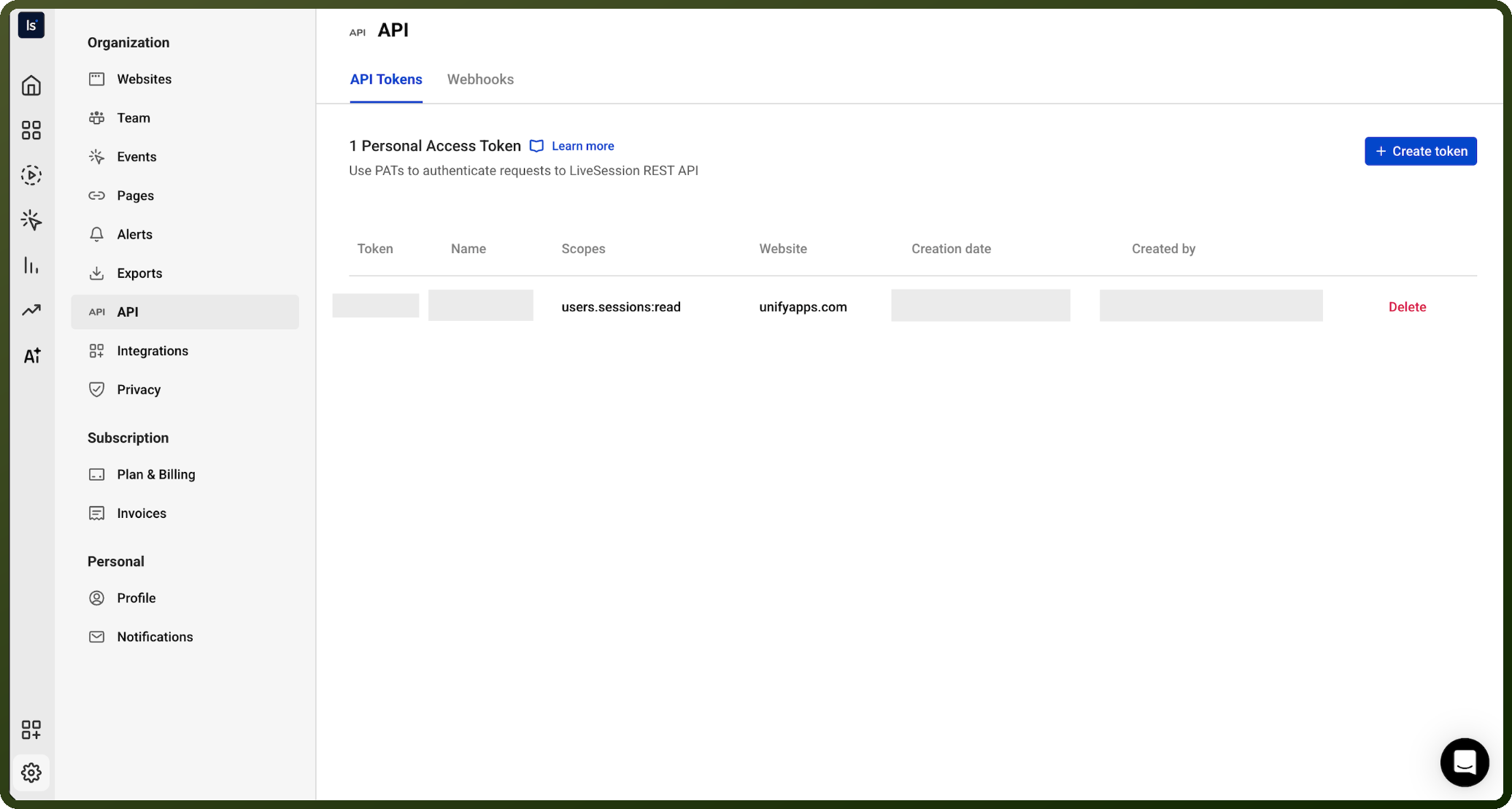Open the Home icon in left rail

pyautogui.click(x=31, y=85)
